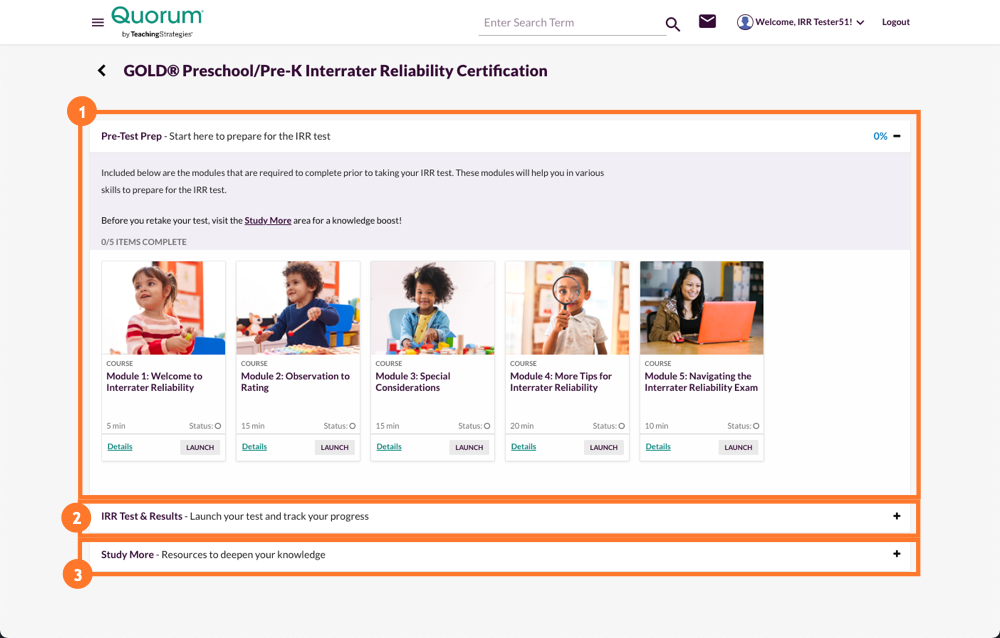Open the envelope messages icon
Viewport: 1000px width, 638px height.
tap(707, 20)
